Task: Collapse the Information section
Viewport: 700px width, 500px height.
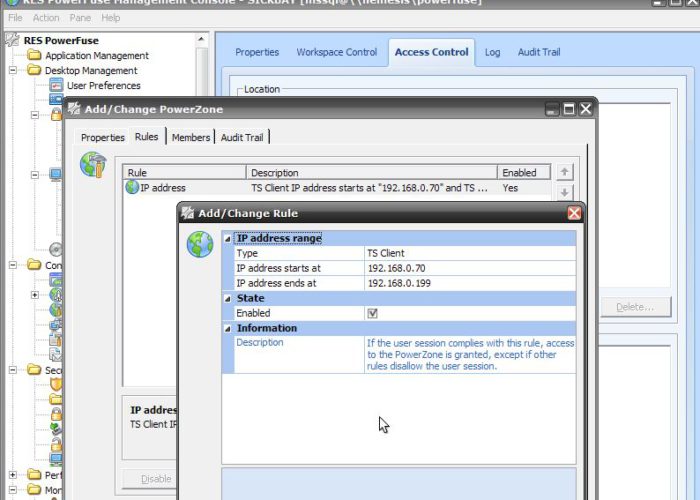Action: (x=227, y=329)
